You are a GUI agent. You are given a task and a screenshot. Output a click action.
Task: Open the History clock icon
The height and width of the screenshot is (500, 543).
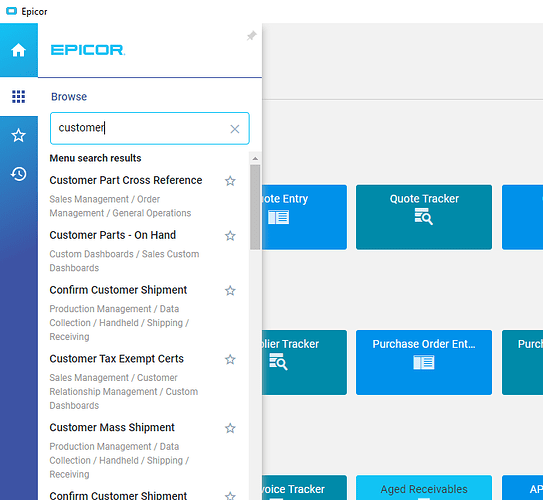18,174
